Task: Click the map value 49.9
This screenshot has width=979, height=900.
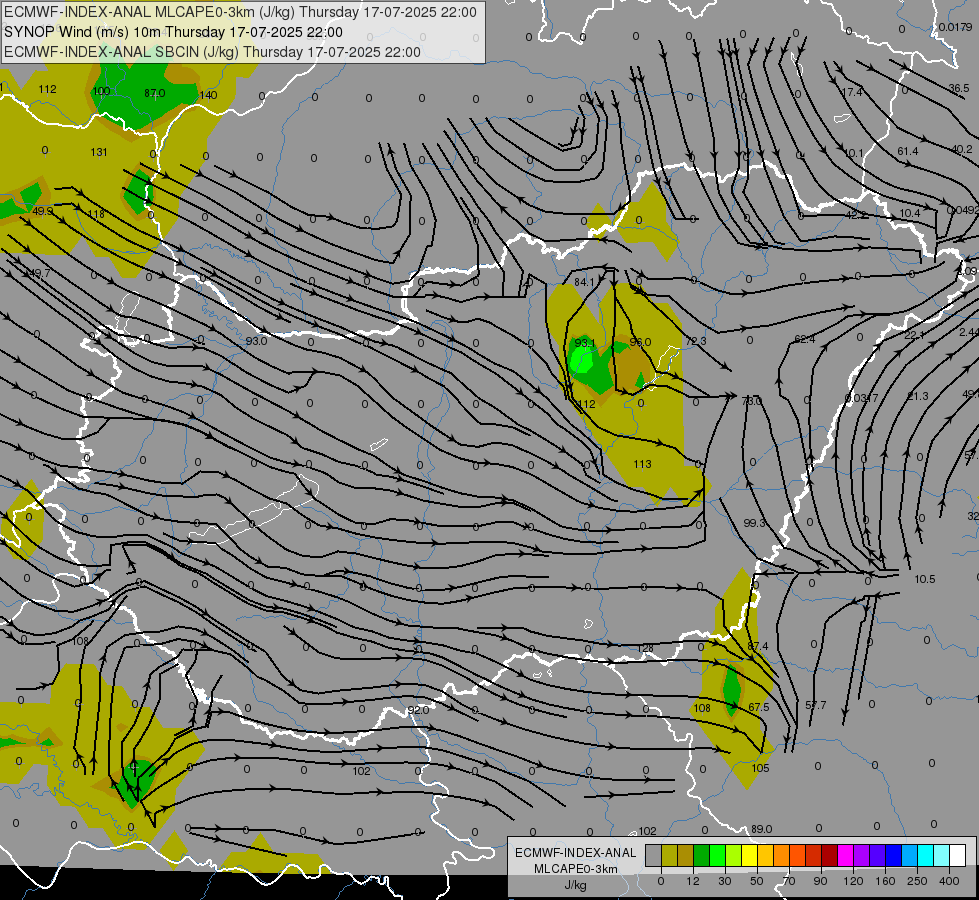Action: pos(42,211)
